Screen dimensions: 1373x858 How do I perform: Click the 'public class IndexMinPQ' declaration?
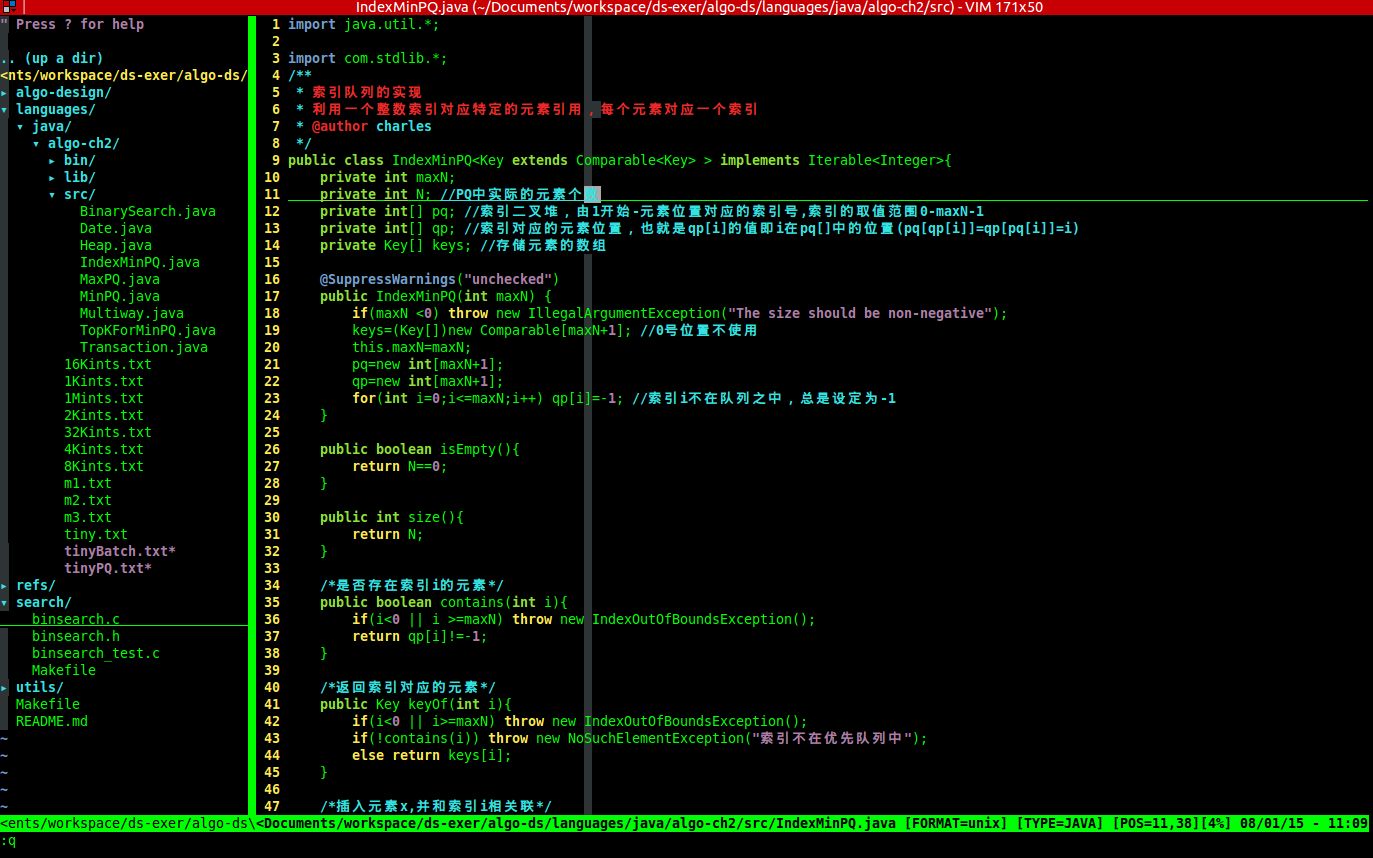(x=620, y=161)
